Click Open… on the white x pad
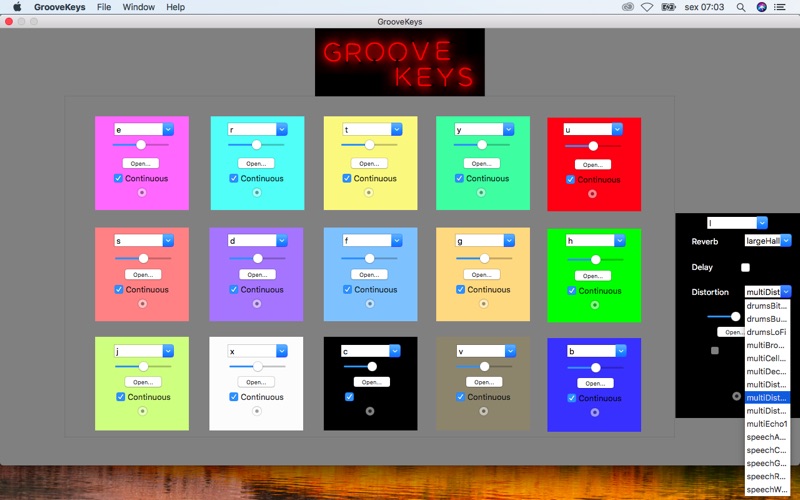The height and width of the screenshot is (500, 800). click(x=256, y=382)
